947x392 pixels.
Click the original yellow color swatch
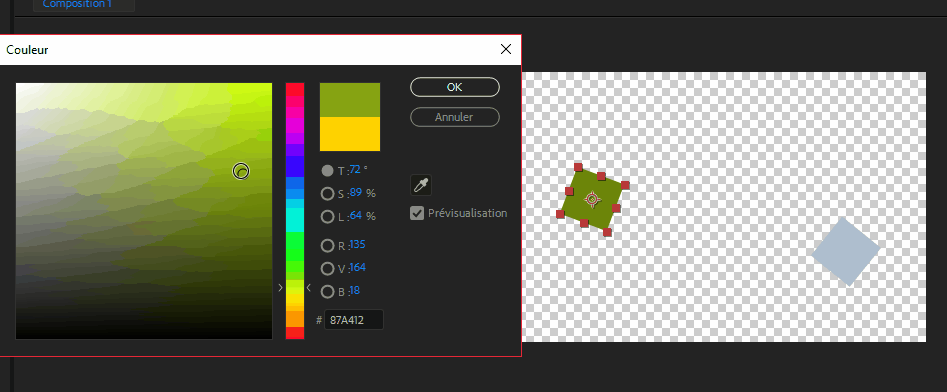(x=350, y=133)
